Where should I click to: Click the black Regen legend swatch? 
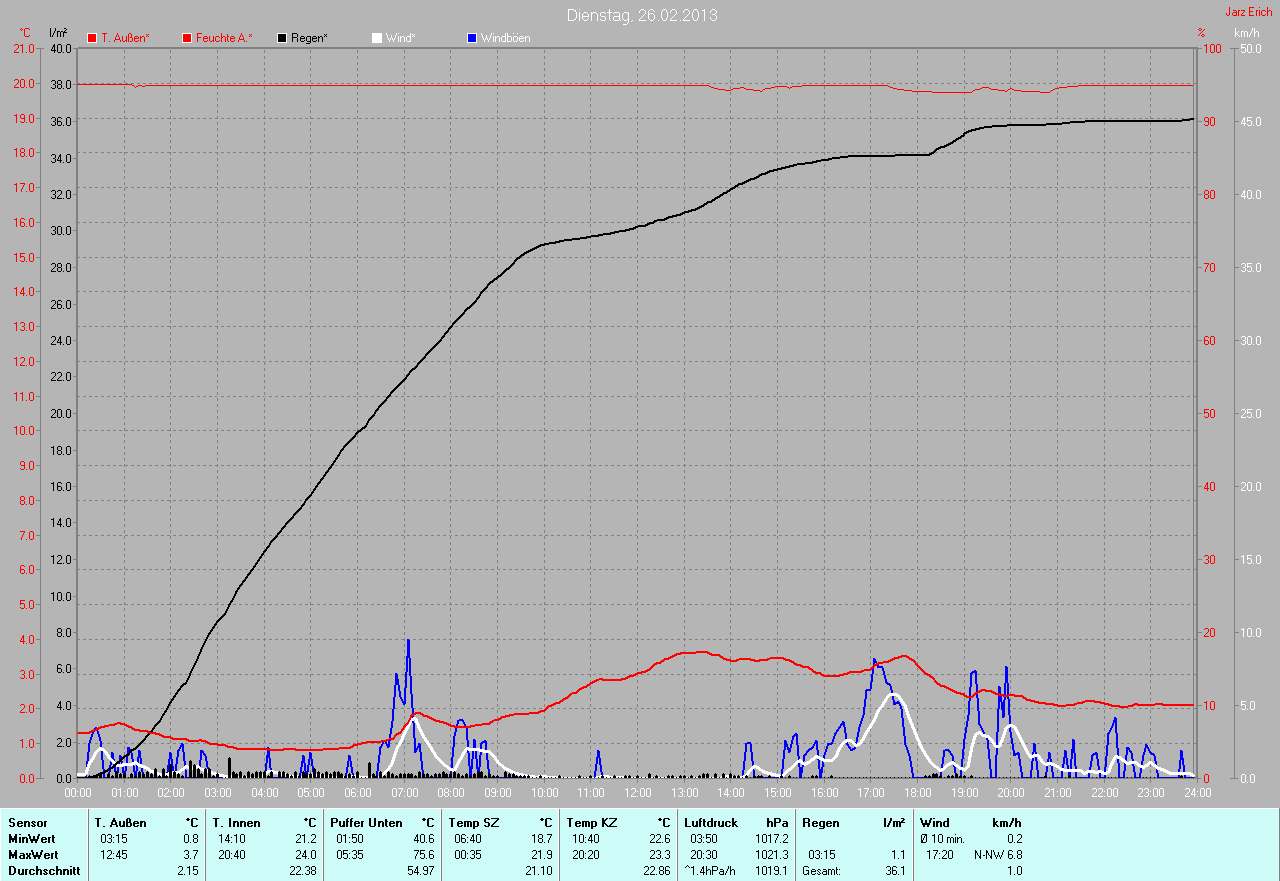(283, 38)
